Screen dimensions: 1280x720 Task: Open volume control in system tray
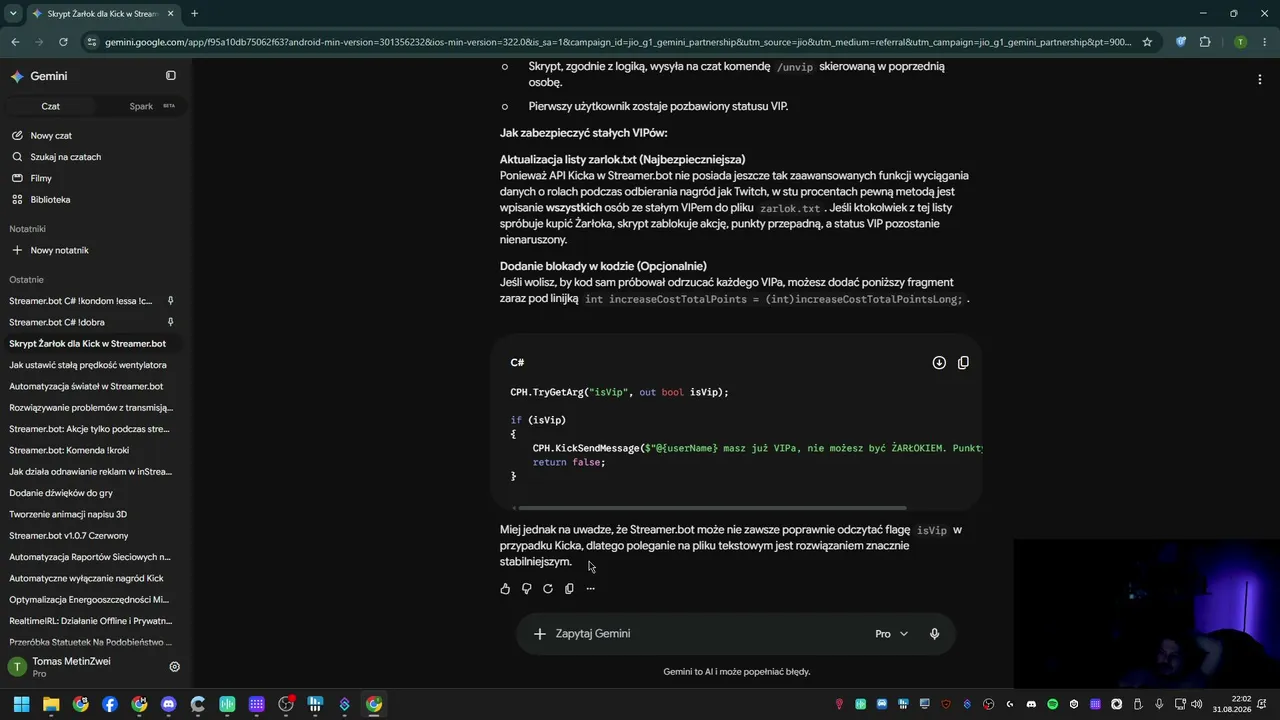coord(1197,705)
